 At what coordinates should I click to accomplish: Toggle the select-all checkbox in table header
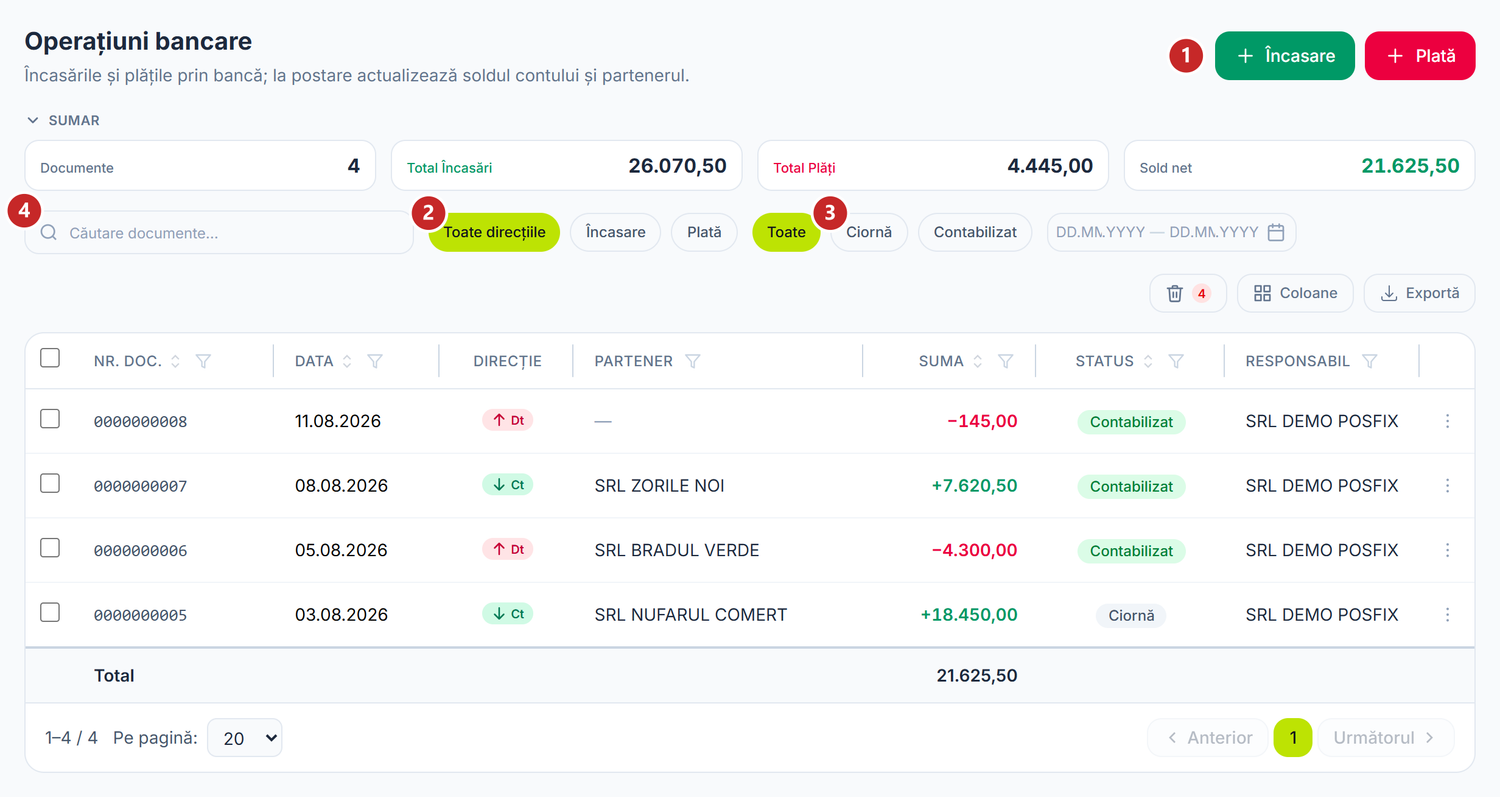(x=50, y=358)
